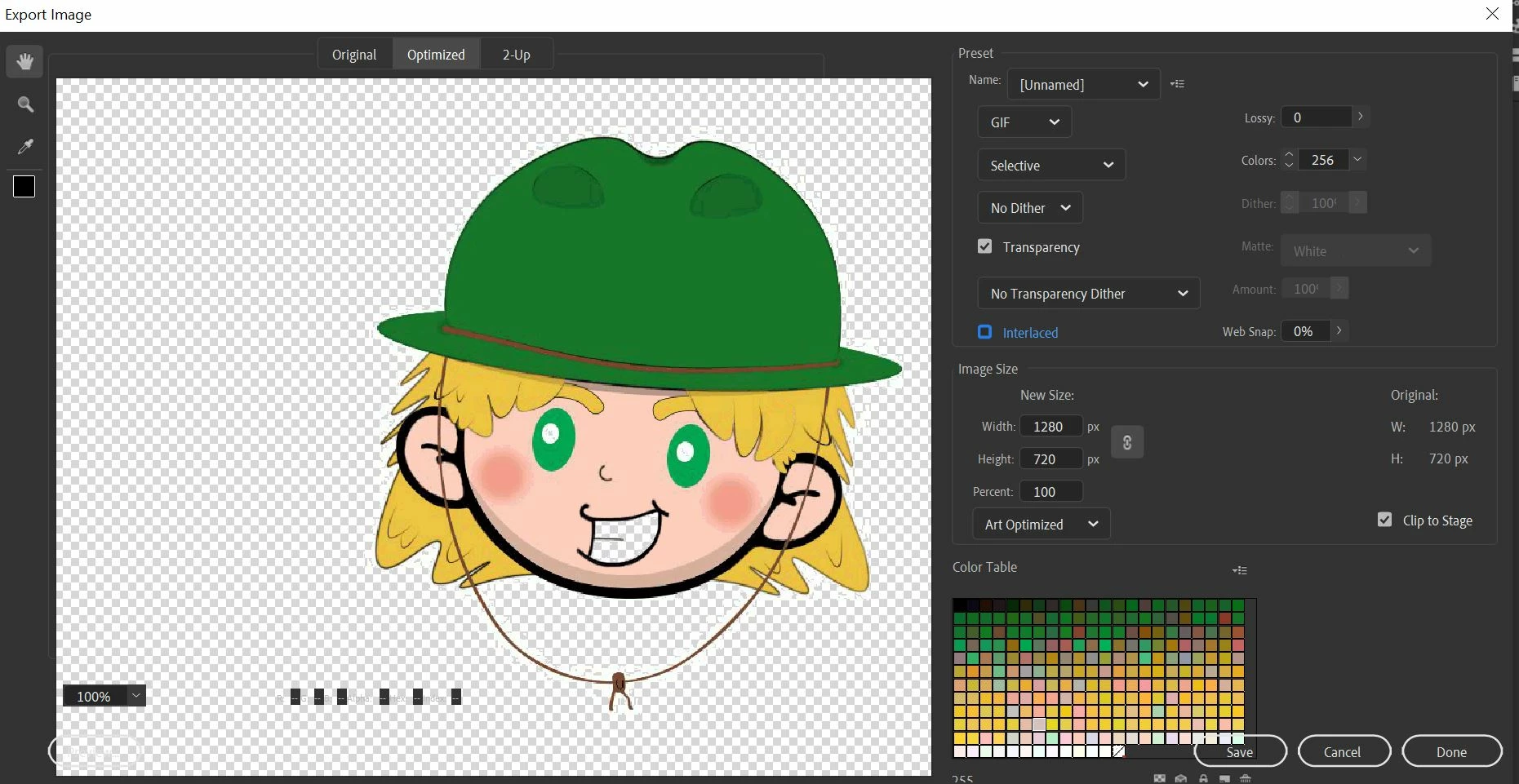Click the Width input field
Image resolution: width=1519 pixels, height=784 pixels.
(1051, 427)
